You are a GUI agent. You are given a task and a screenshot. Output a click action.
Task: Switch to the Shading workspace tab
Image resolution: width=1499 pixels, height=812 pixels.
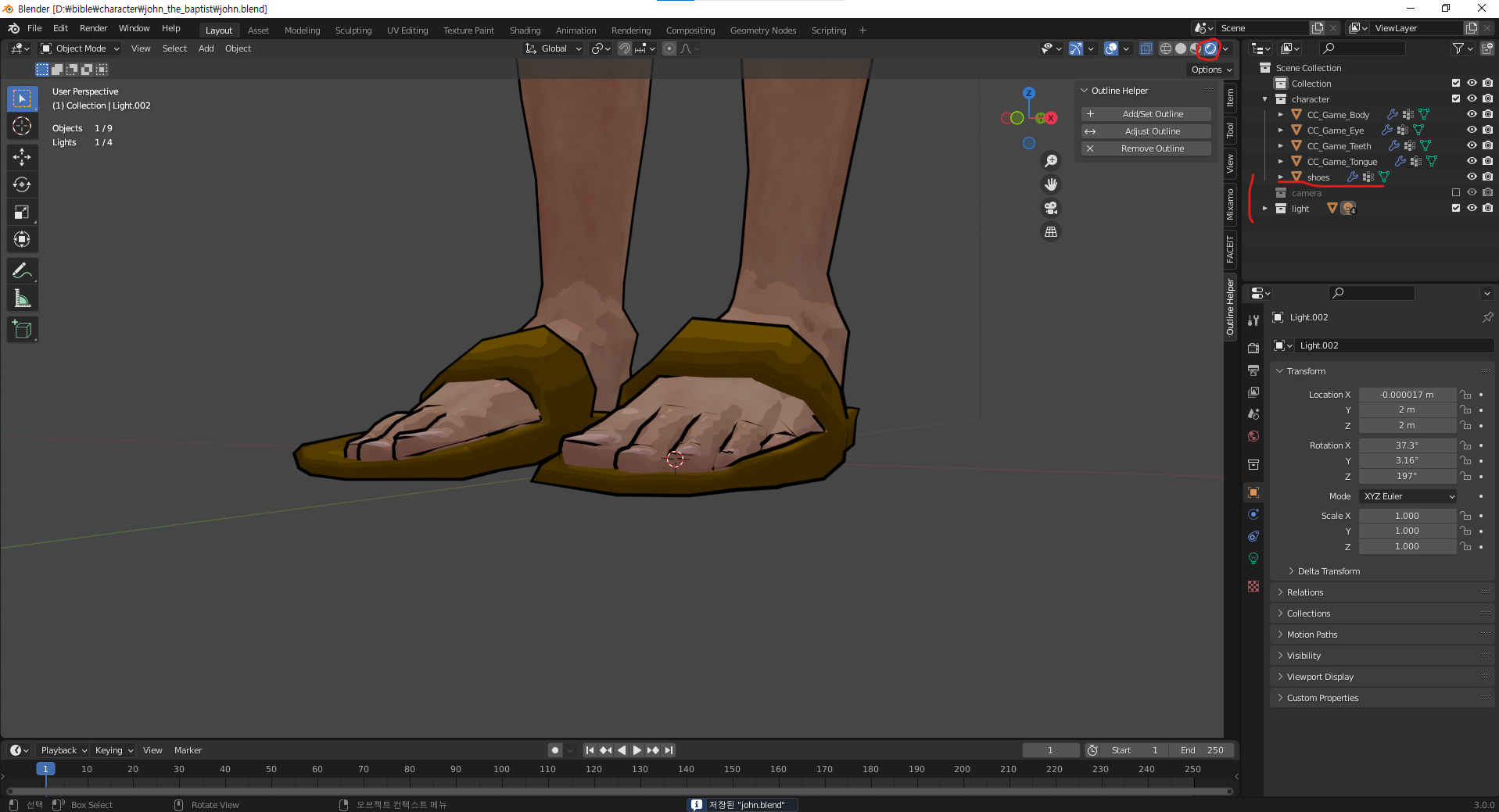pyautogui.click(x=525, y=30)
